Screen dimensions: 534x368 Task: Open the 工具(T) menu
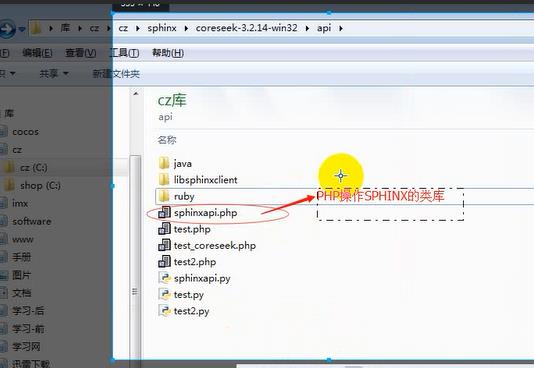(x=124, y=53)
